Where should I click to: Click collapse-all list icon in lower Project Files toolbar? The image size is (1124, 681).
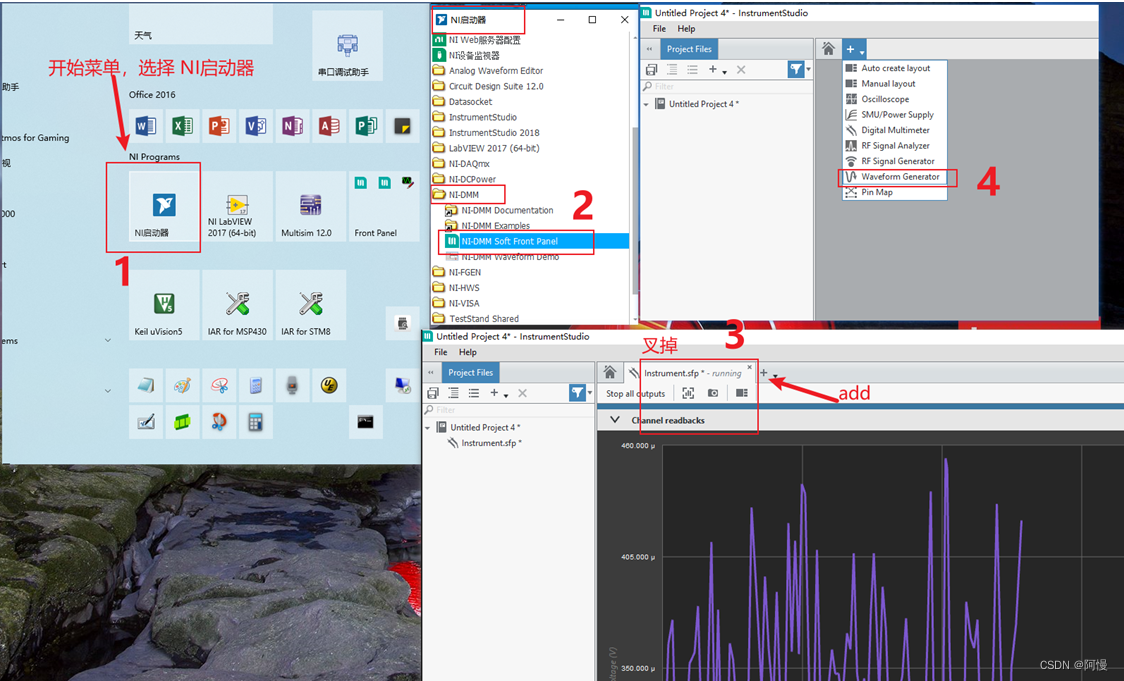pyautogui.click(x=474, y=393)
